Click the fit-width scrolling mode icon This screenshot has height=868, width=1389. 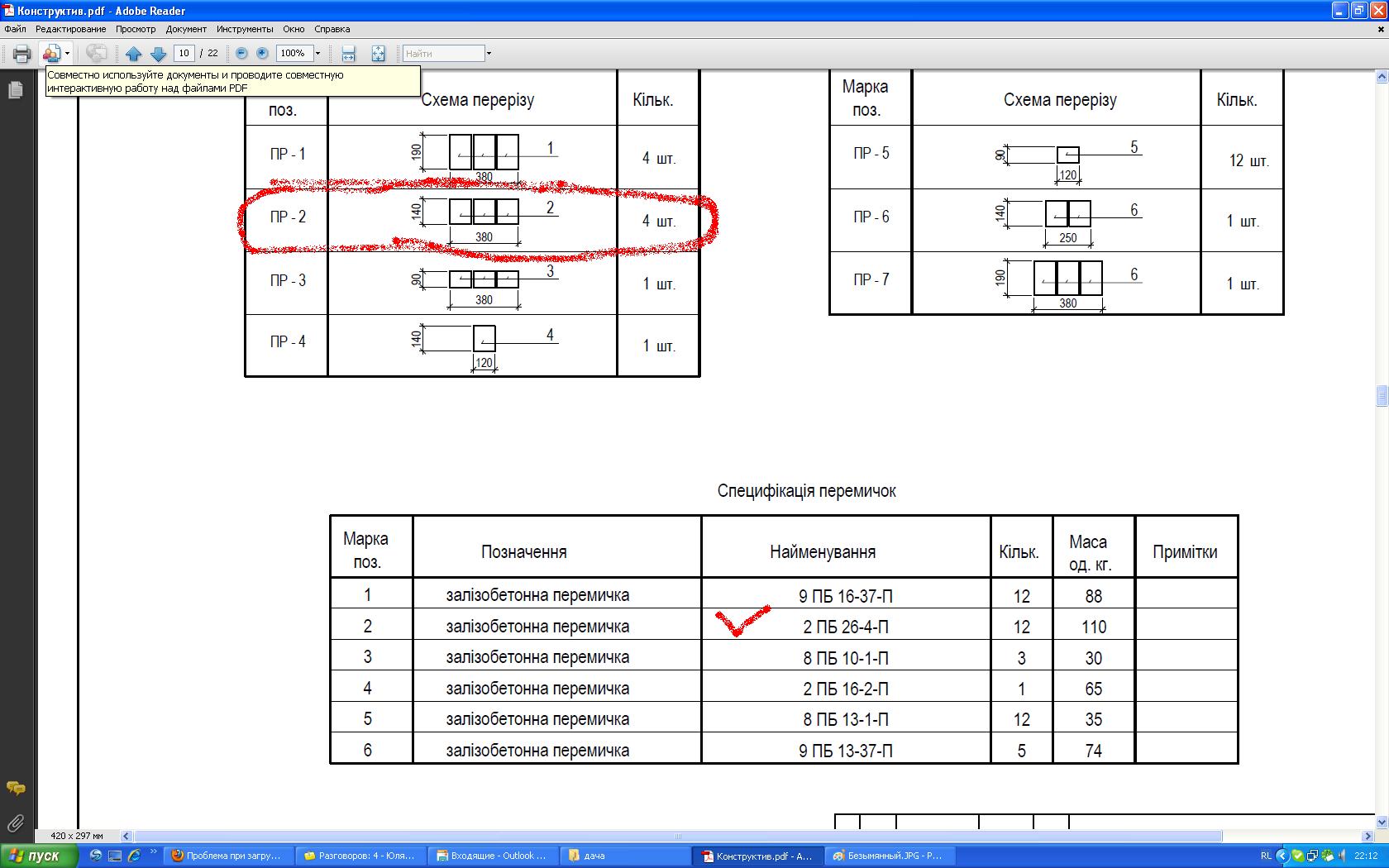pyautogui.click(x=349, y=54)
